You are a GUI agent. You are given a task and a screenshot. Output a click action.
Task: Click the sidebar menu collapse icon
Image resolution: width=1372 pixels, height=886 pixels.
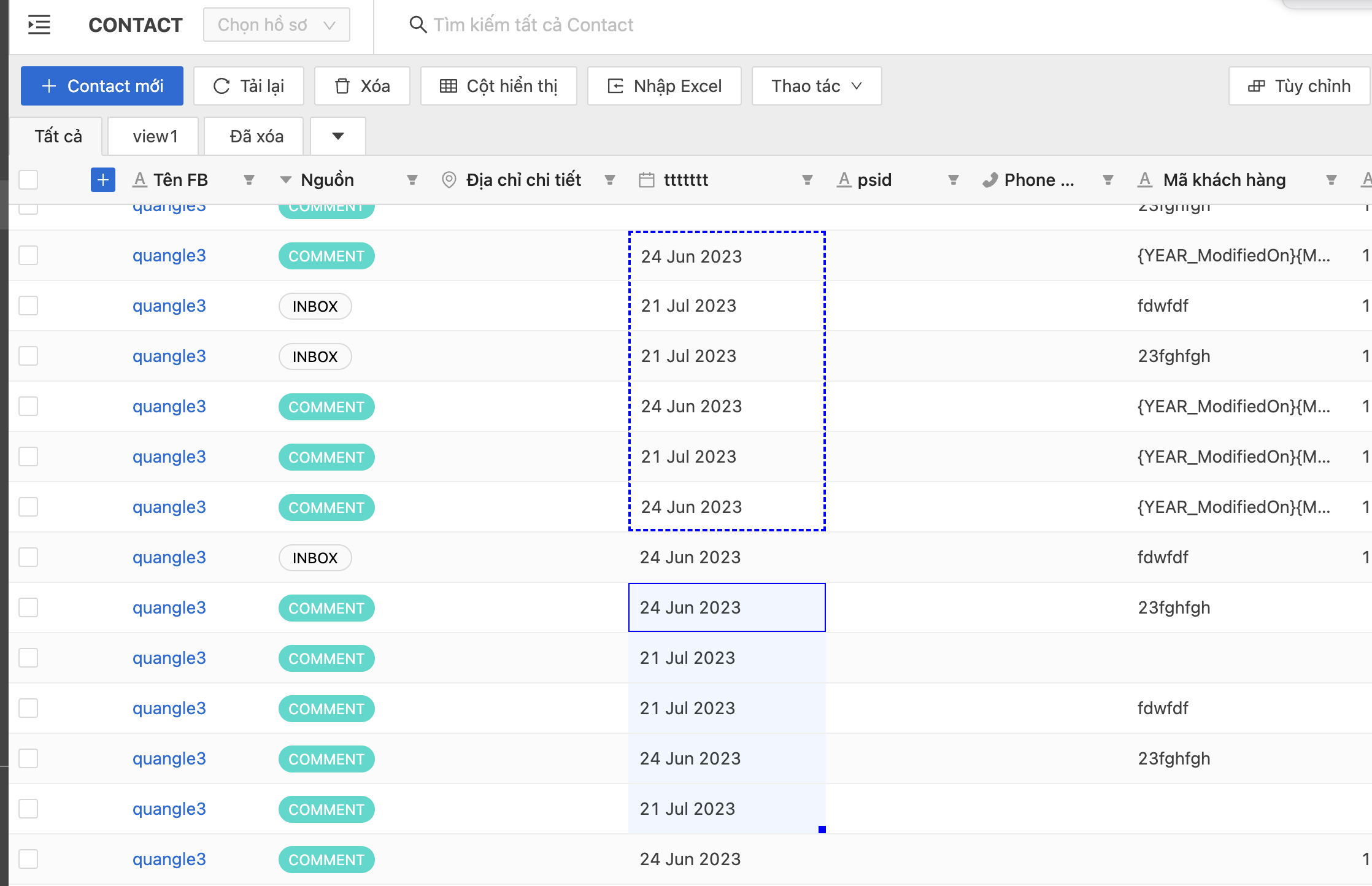(x=39, y=25)
